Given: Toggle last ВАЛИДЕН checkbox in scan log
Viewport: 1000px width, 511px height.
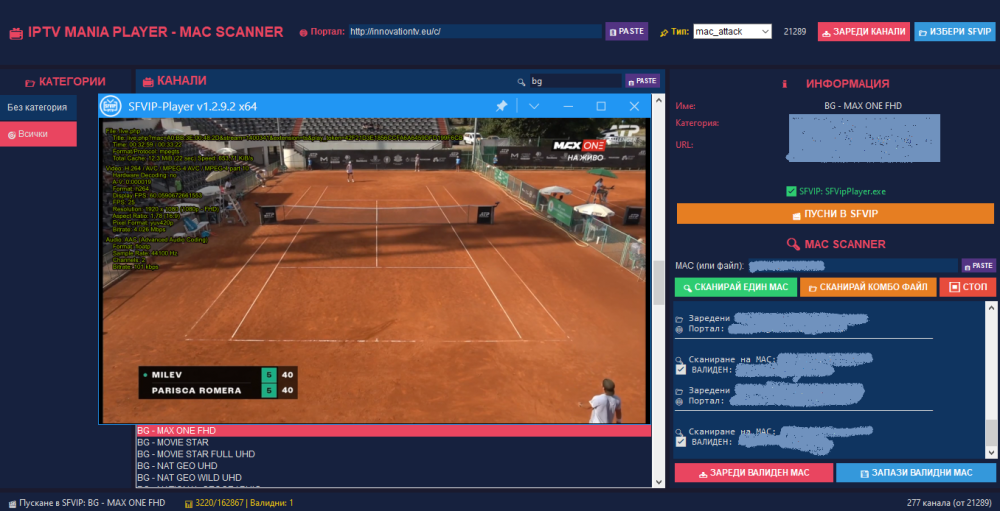Looking at the screenshot, I should click(x=680, y=441).
